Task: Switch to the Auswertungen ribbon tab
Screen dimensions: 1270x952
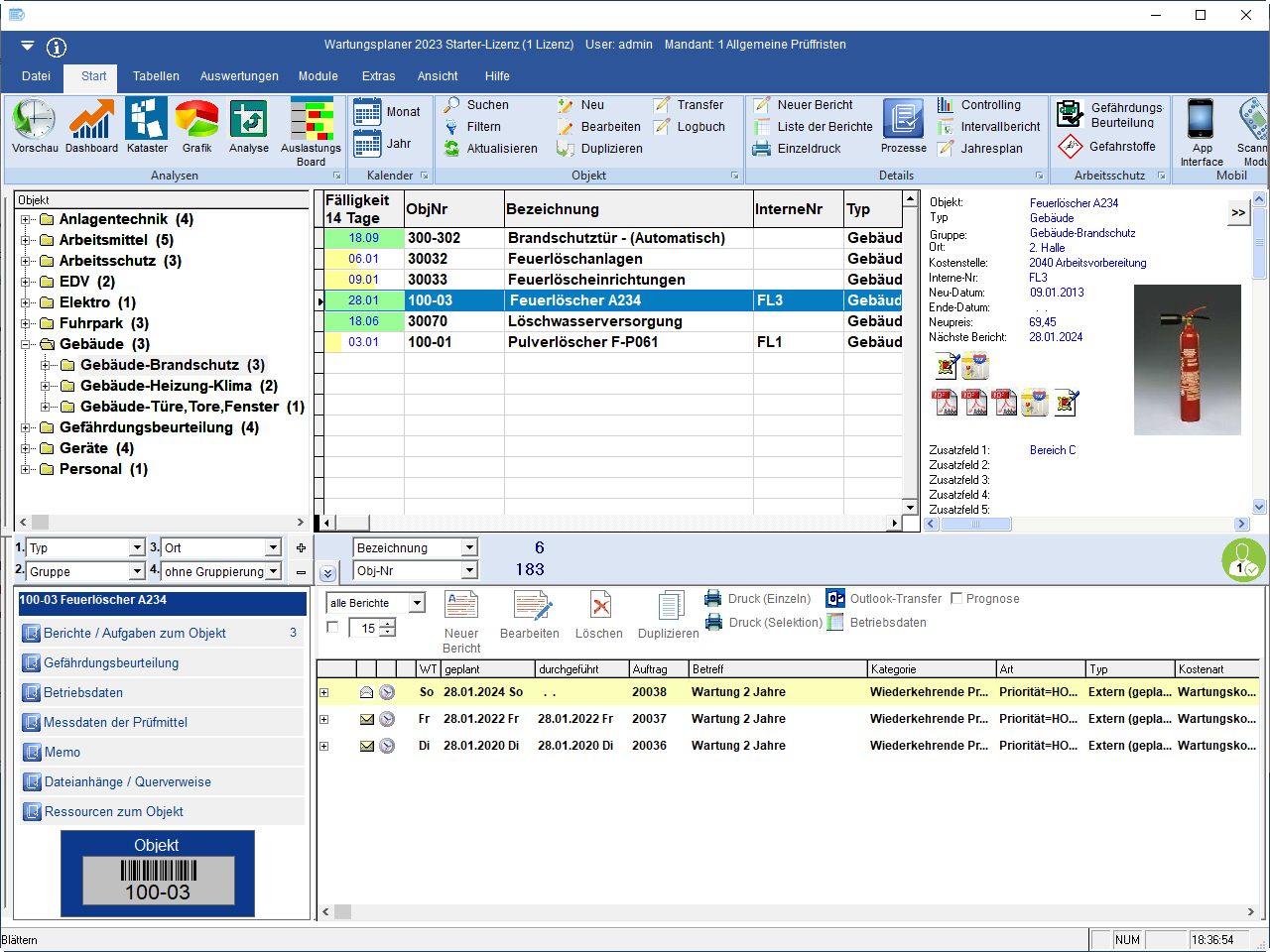Action: [x=239, y=76]
